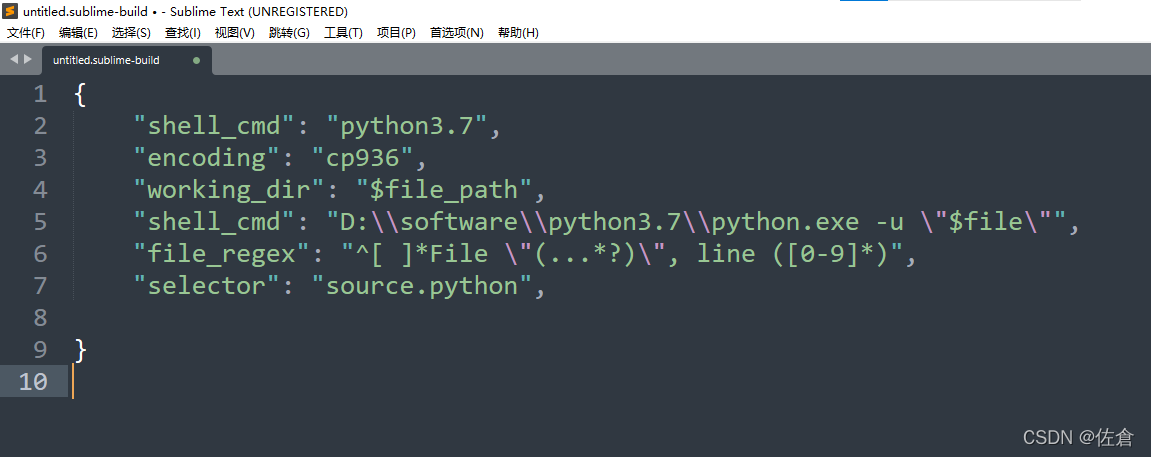Click line number 10 in gutter
The image size is (1151, 457).
[x=33, y=381]
